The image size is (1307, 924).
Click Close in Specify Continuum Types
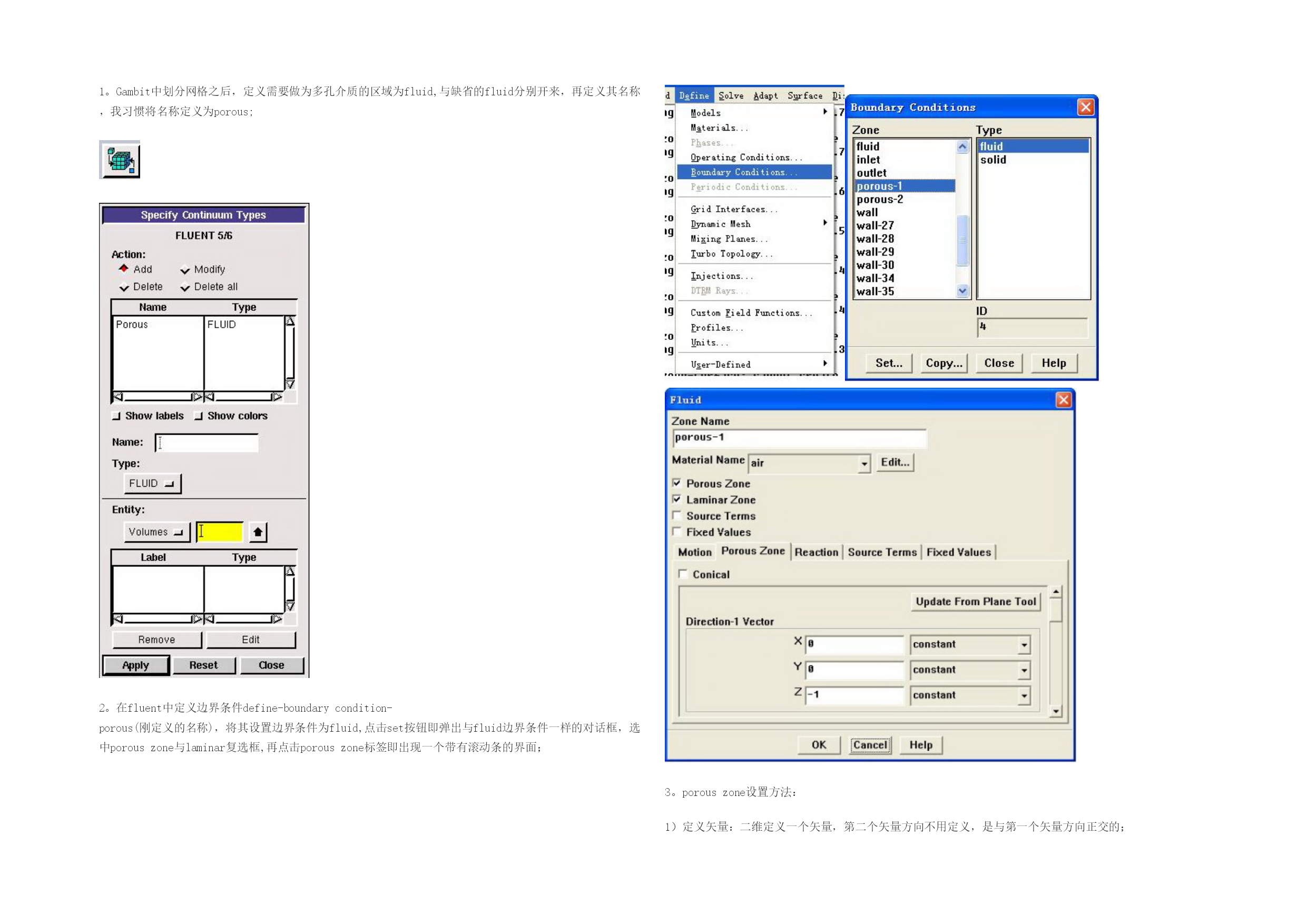point(271,665)
